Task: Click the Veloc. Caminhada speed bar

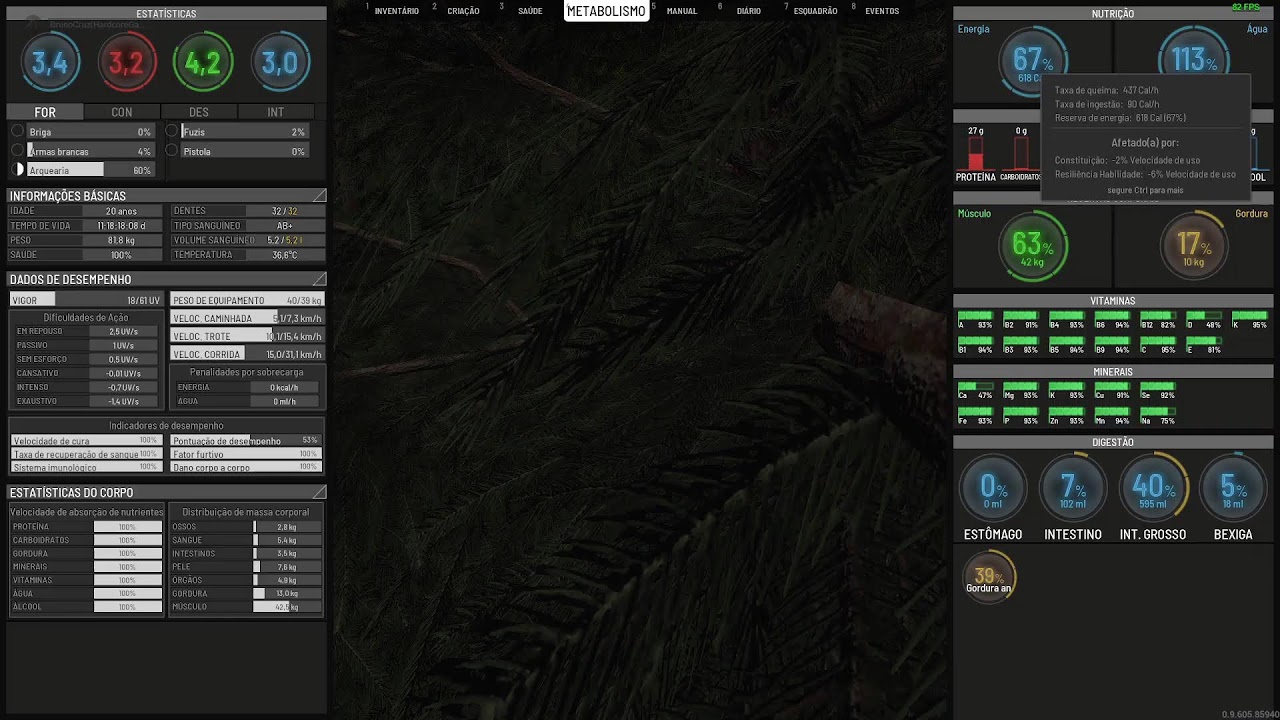Action: coord(247,318)
